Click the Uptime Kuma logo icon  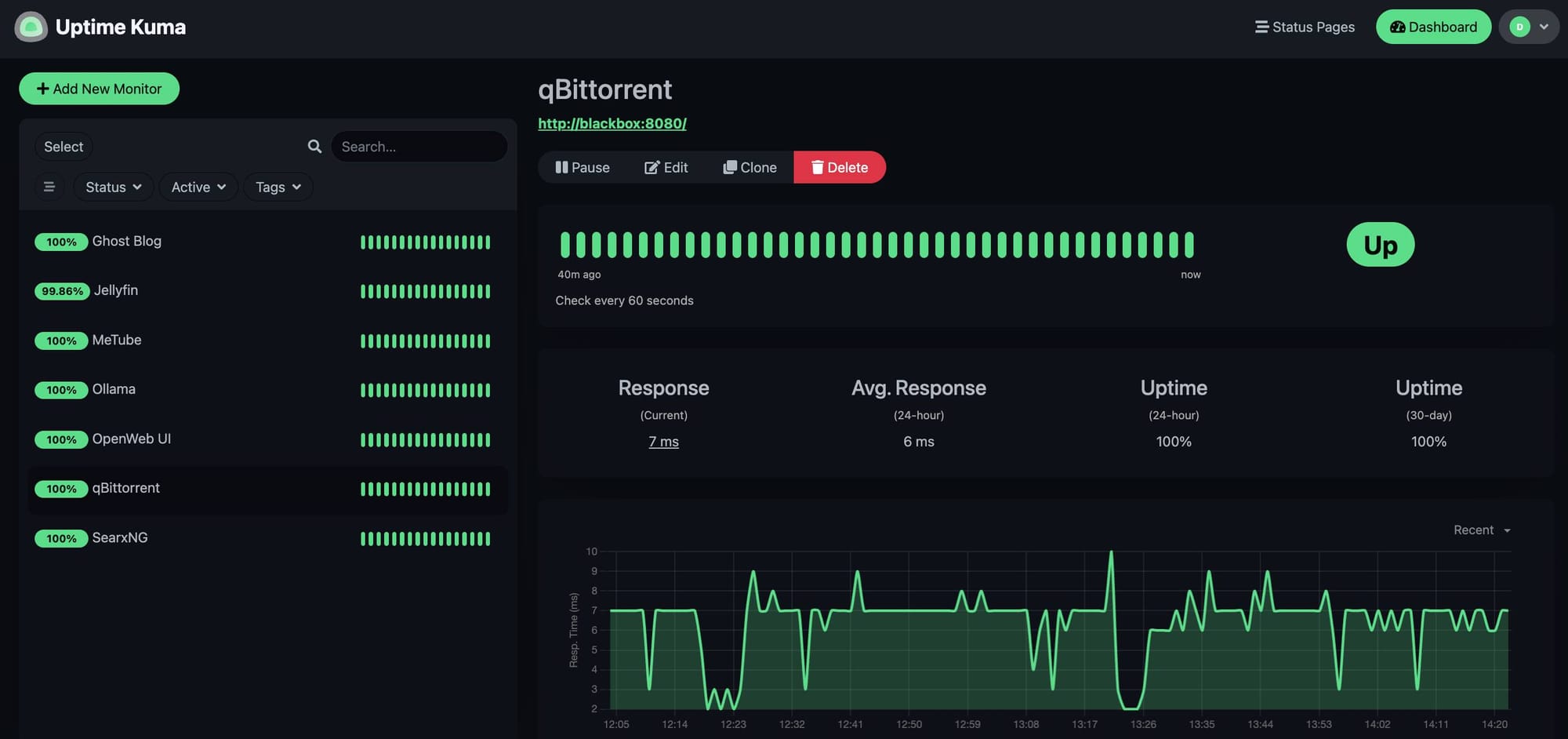click(31, 27)
